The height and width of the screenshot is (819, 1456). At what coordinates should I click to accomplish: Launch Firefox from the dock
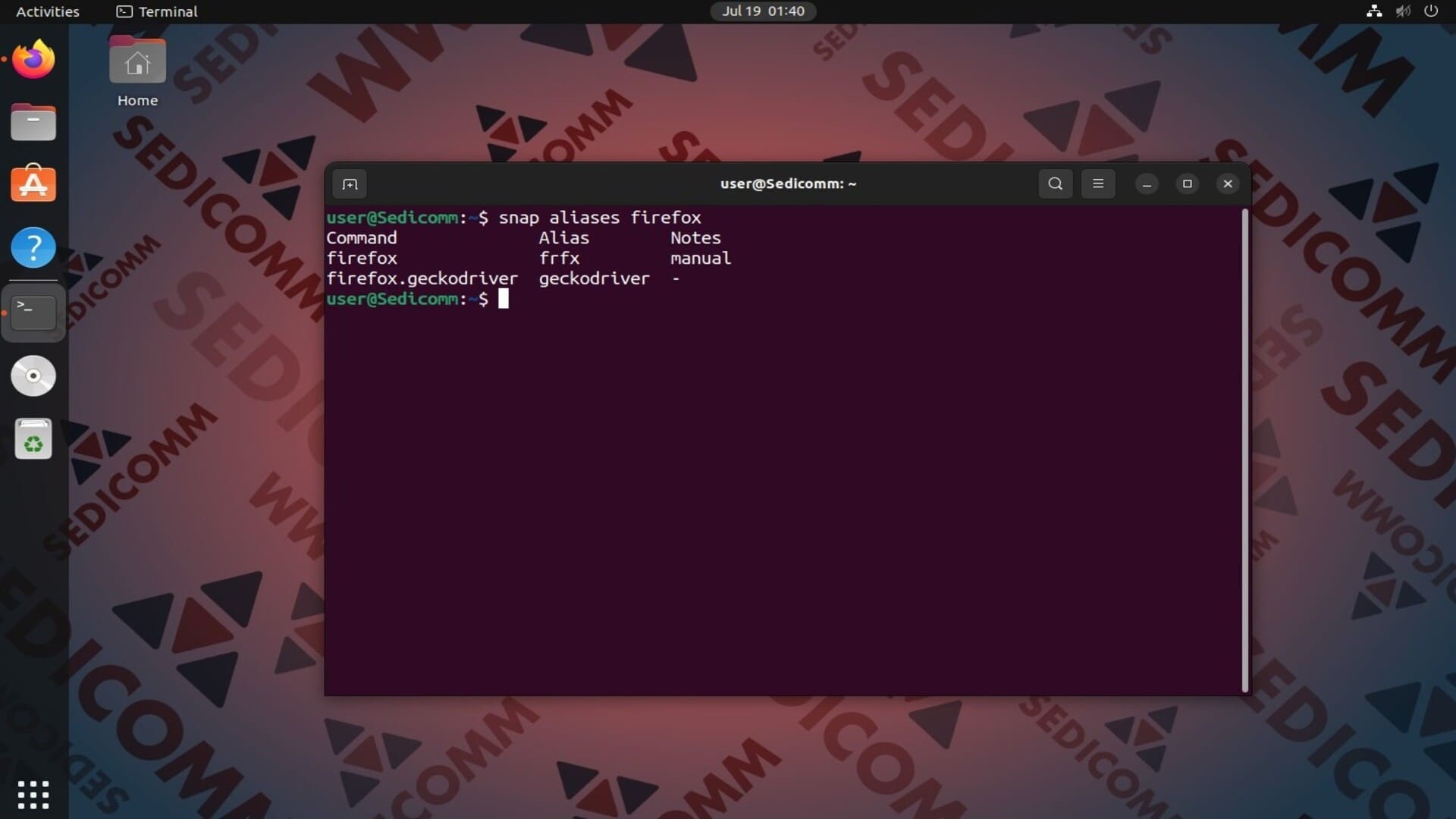(33, 59)
